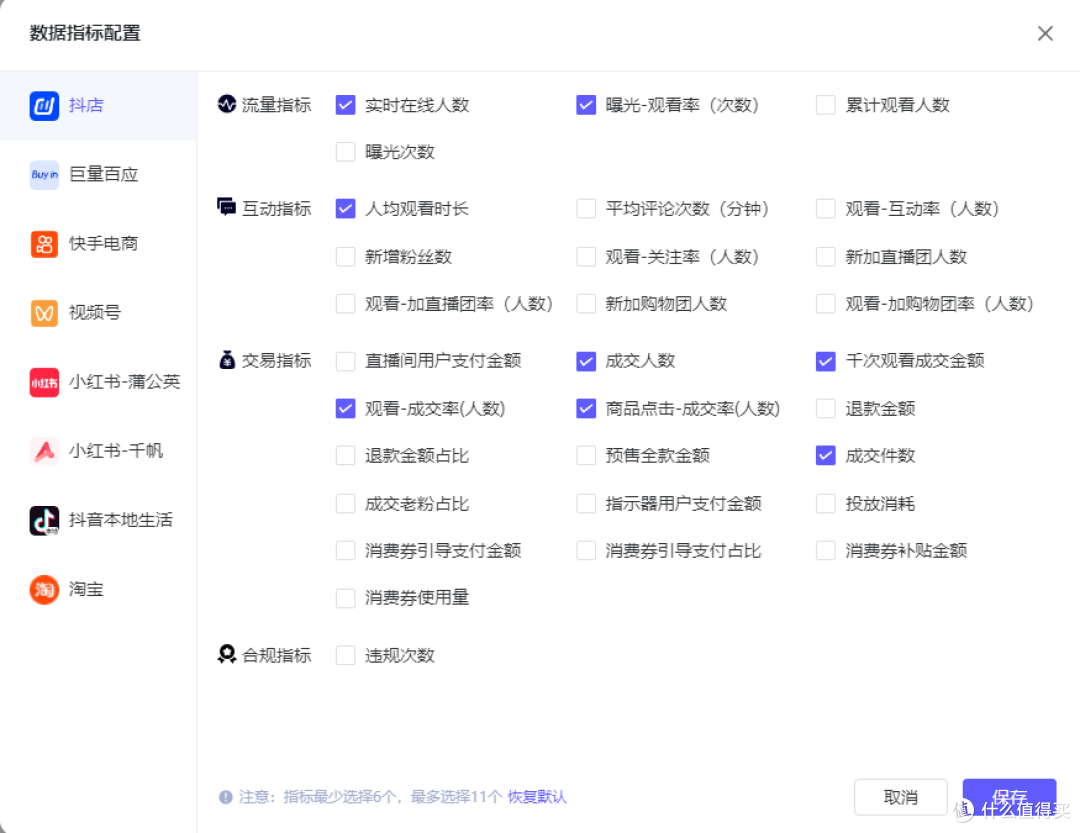The height and width of the screenshot is (833, 1080).
Task: Click the 保存 button
Action: click(1009, 797)
